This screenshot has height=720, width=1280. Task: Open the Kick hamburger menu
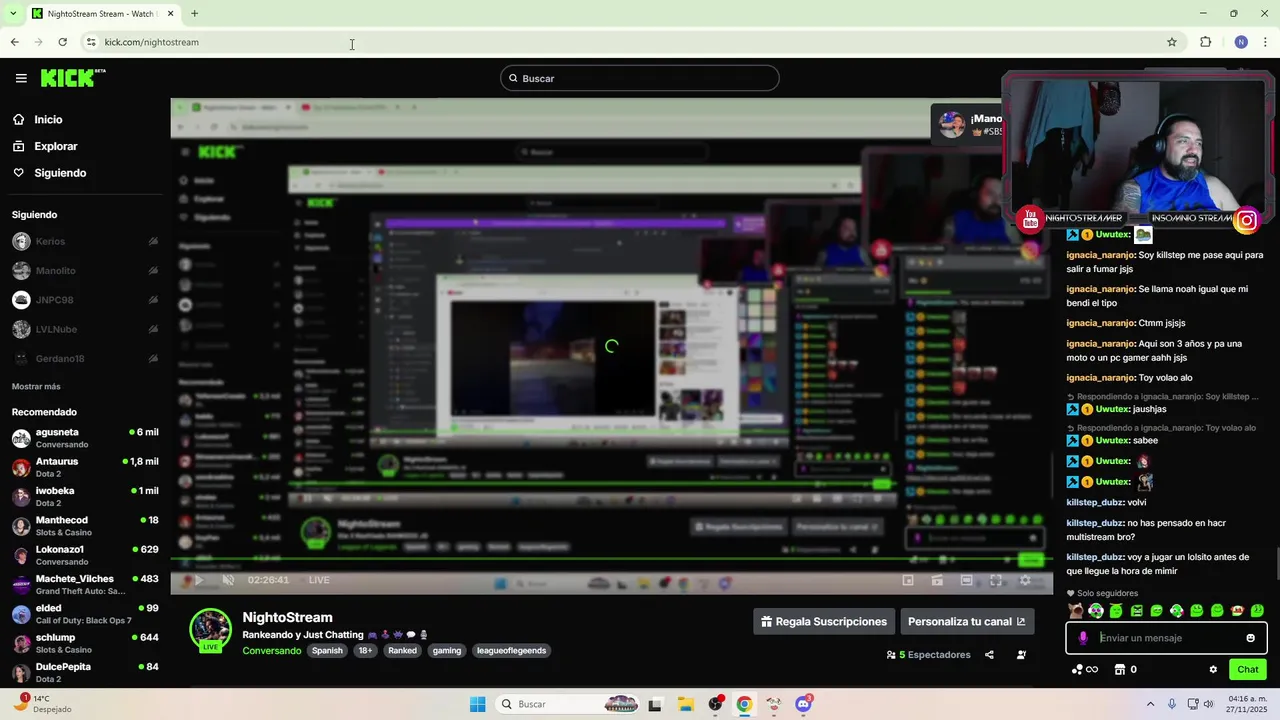click(x=21, y=78)
